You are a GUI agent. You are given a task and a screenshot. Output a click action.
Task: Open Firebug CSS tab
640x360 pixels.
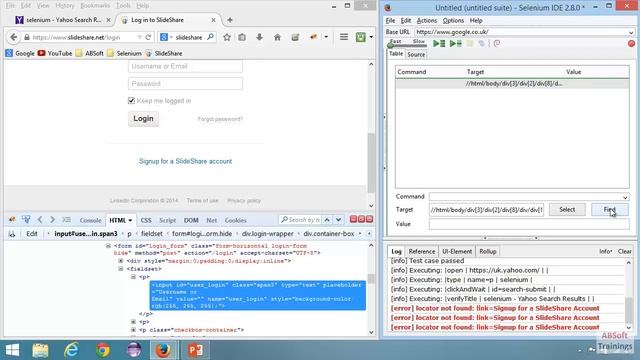(x=146, y=220)
